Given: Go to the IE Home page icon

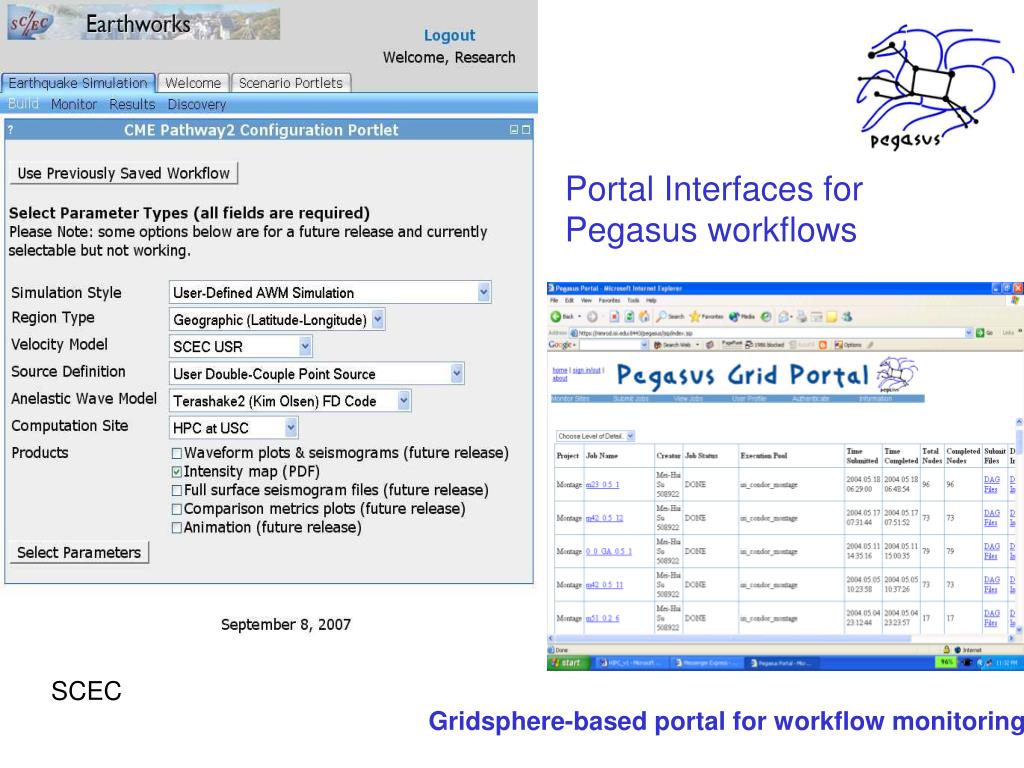Looking at the screenshot, I should tap(644, 317).
